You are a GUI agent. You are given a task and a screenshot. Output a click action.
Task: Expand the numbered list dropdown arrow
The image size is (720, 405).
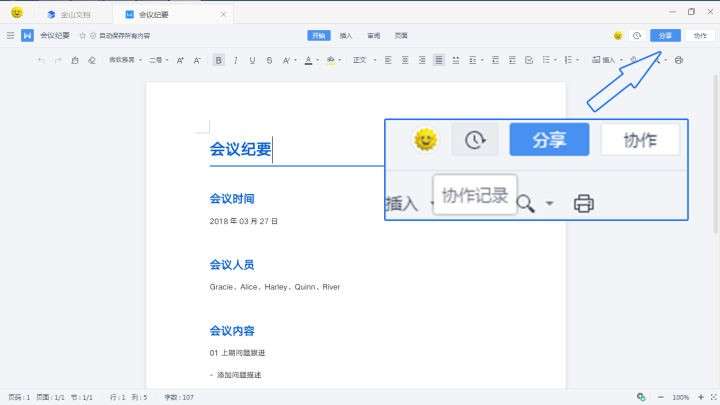pos(577,60)
